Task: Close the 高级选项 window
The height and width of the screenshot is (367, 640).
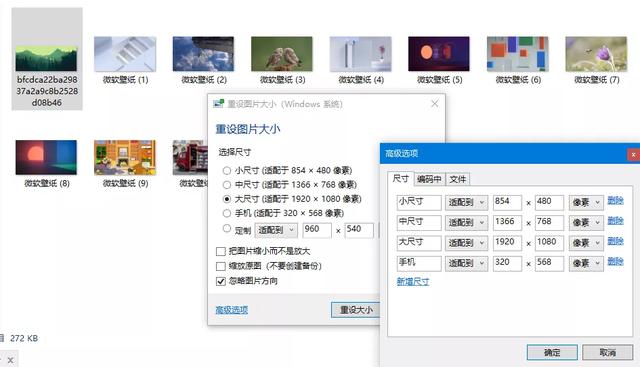Action: (633, 154)
